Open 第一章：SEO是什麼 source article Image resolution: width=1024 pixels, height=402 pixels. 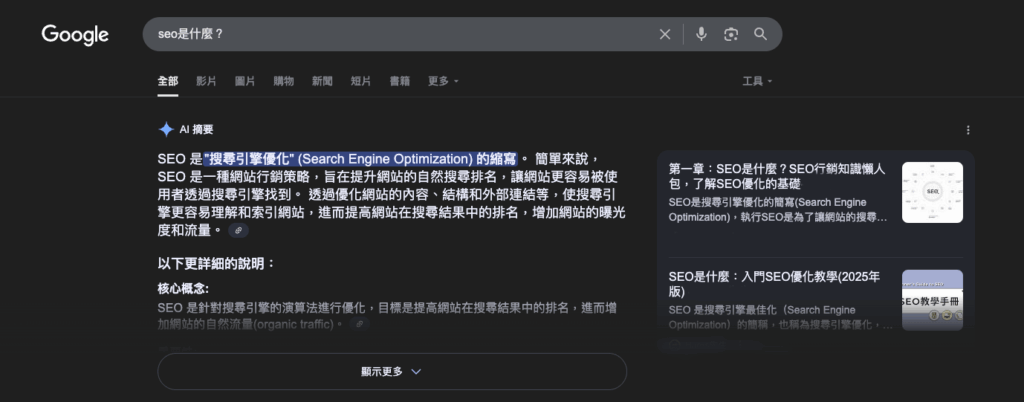coord(778,176)
